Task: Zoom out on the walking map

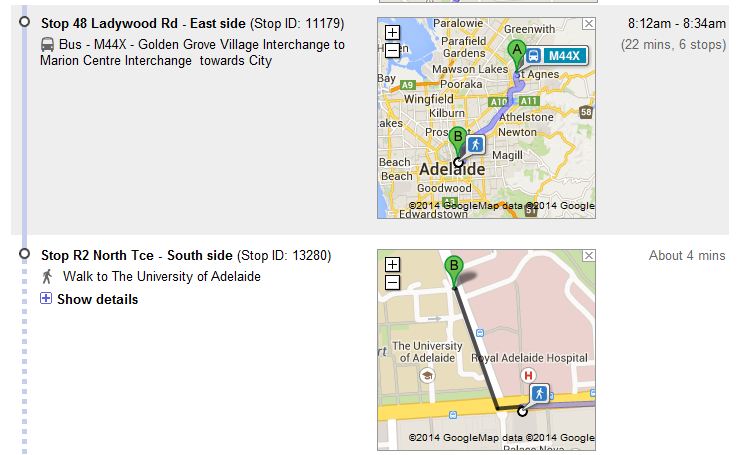Action: 392,282
